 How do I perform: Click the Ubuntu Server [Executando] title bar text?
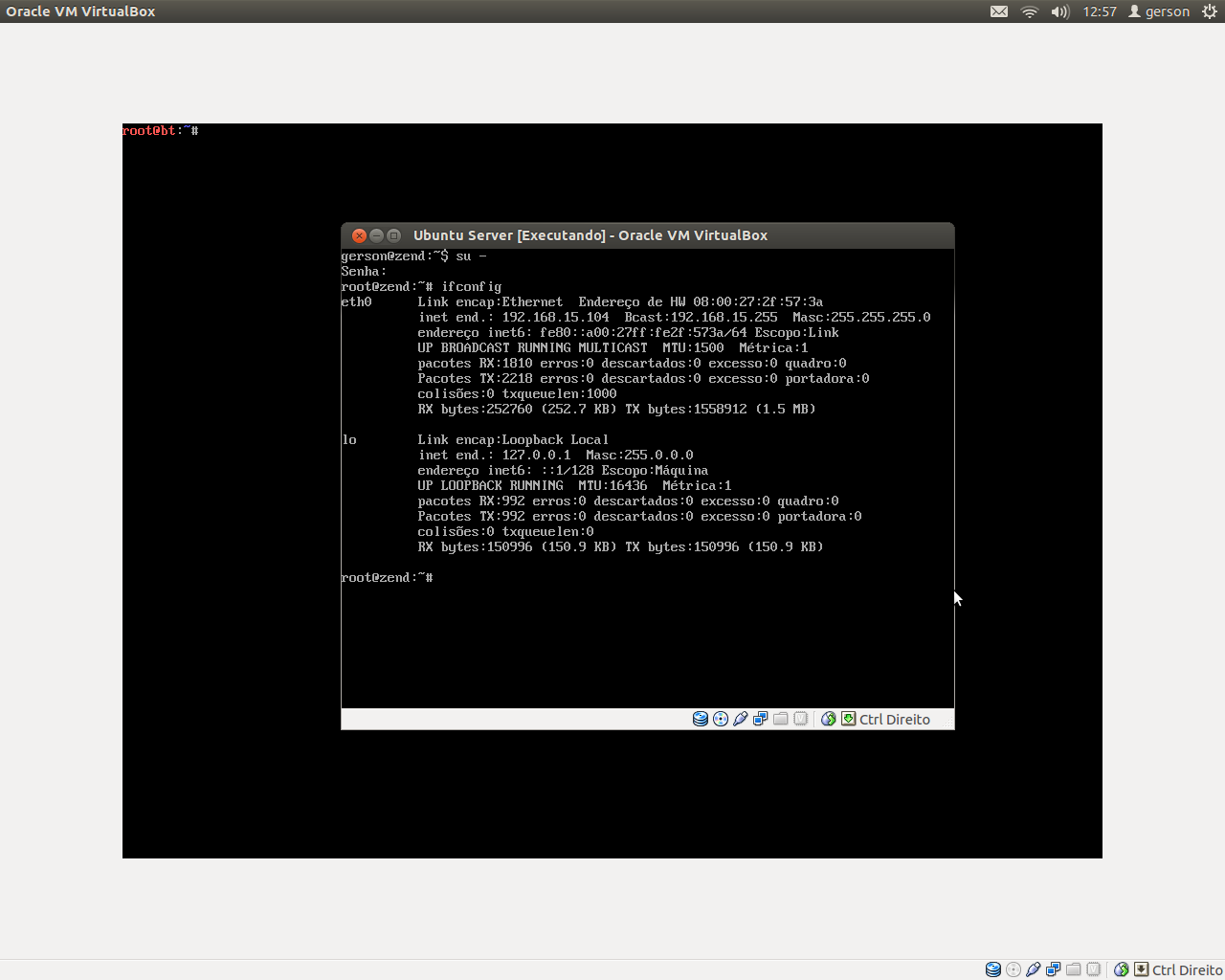click(590, 235)
